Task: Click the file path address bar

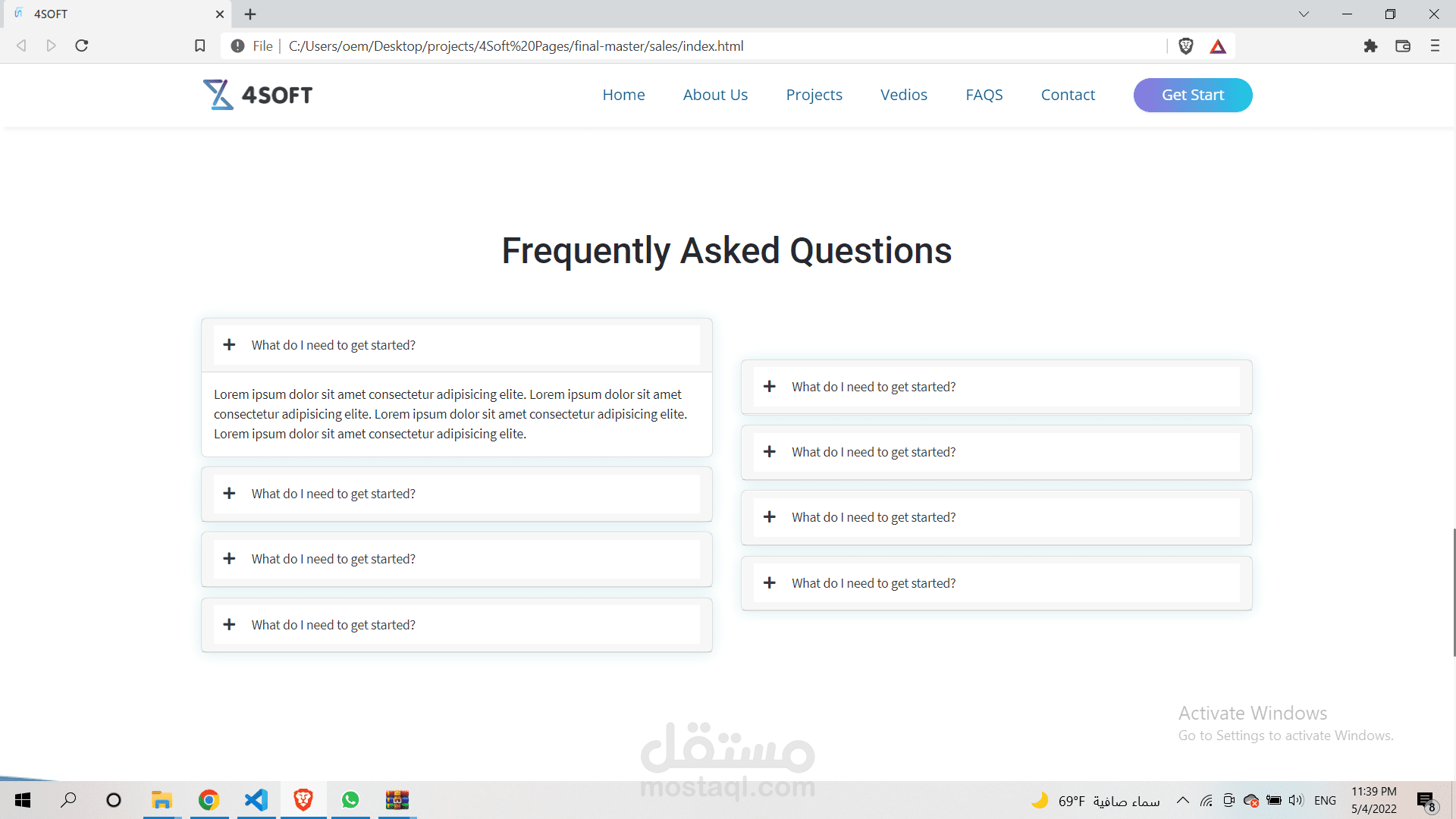Action: 516,46
